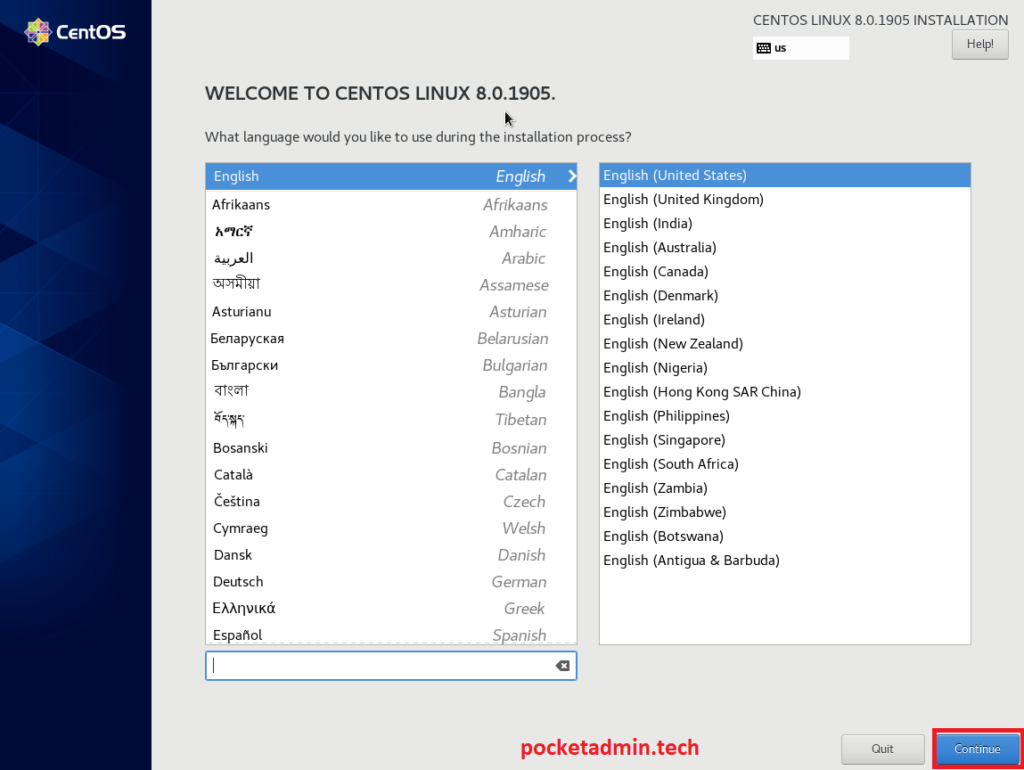Click Continue to proceed with installation
This screenshot has width=1024, height=770.
977,748
